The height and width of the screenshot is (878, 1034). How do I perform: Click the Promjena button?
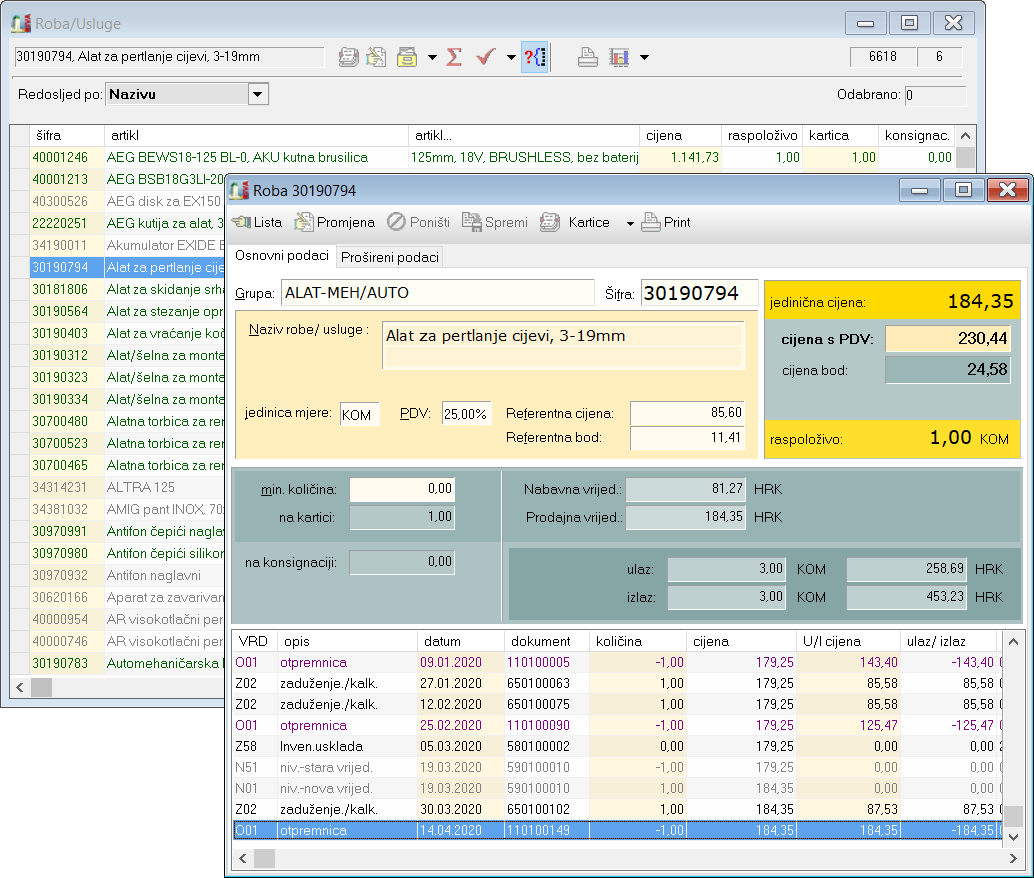(x=334, y=222)
